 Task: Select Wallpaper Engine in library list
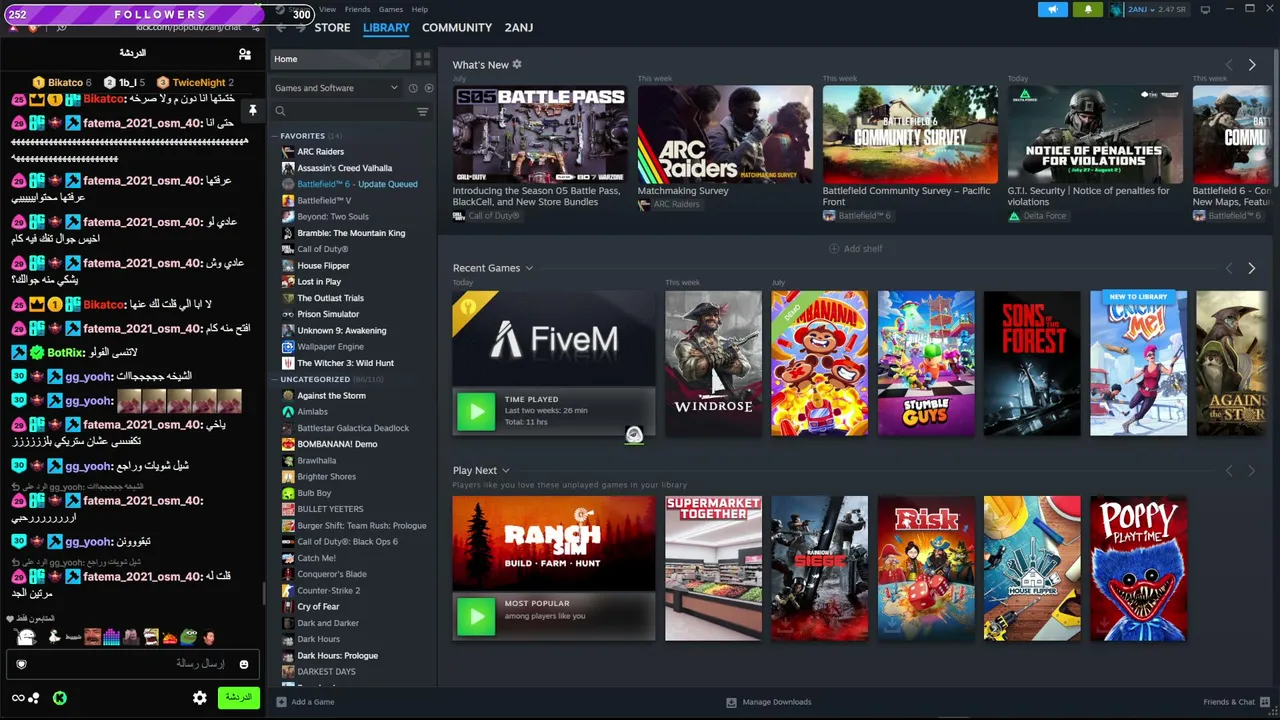click(x=330, y=347)
